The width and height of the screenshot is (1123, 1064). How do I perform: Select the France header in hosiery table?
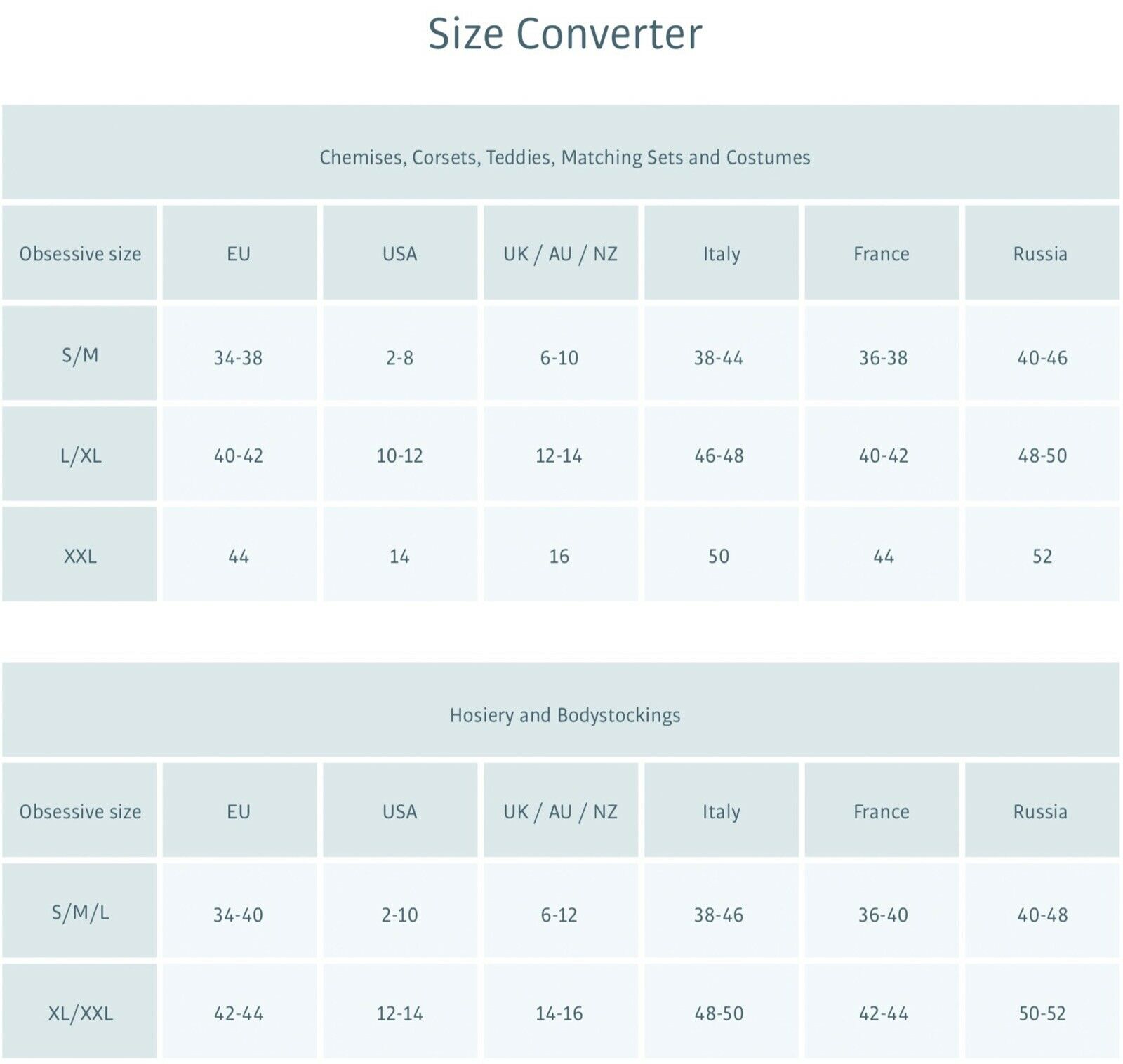[882, 810]
